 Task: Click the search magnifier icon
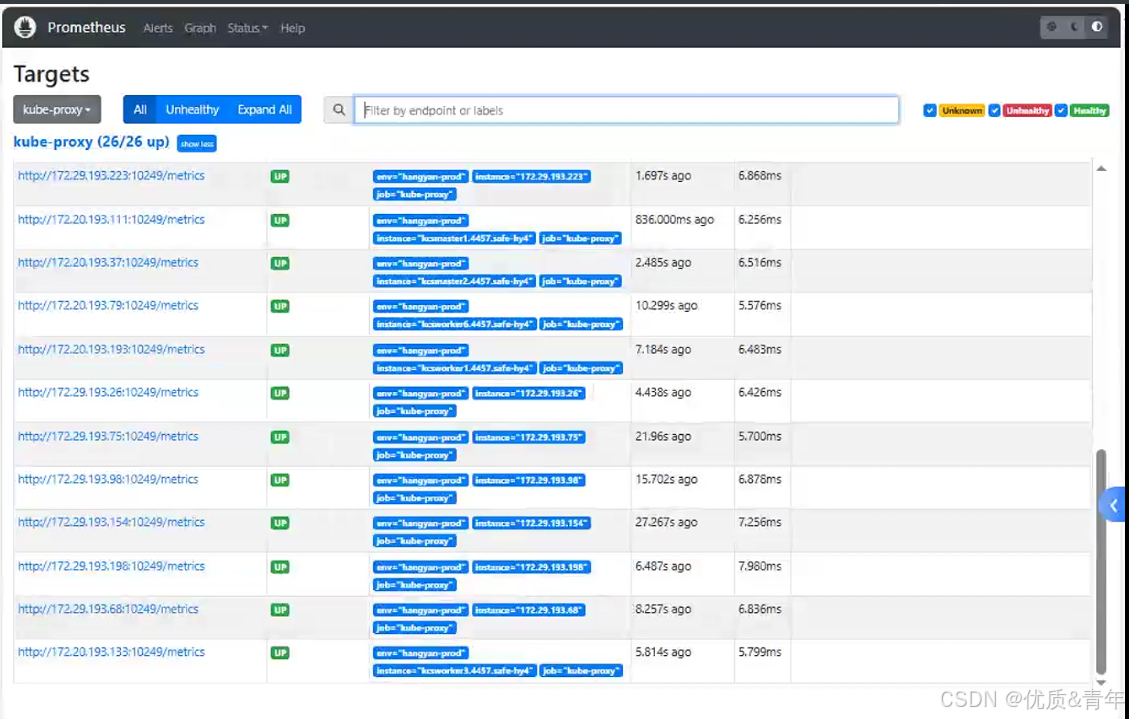point(339,110)
